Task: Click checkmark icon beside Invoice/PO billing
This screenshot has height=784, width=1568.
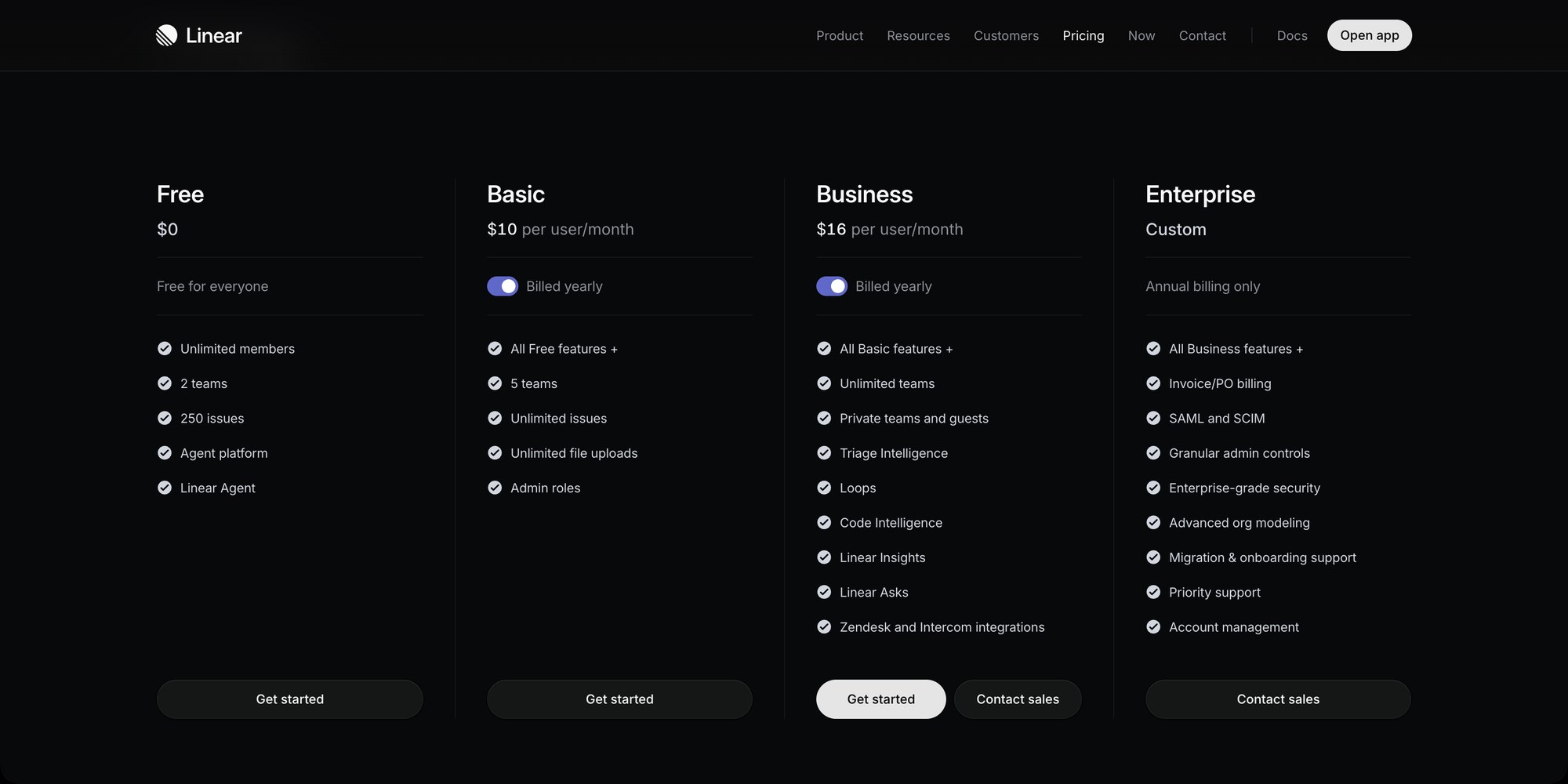Action: (x=1153, y=383)
